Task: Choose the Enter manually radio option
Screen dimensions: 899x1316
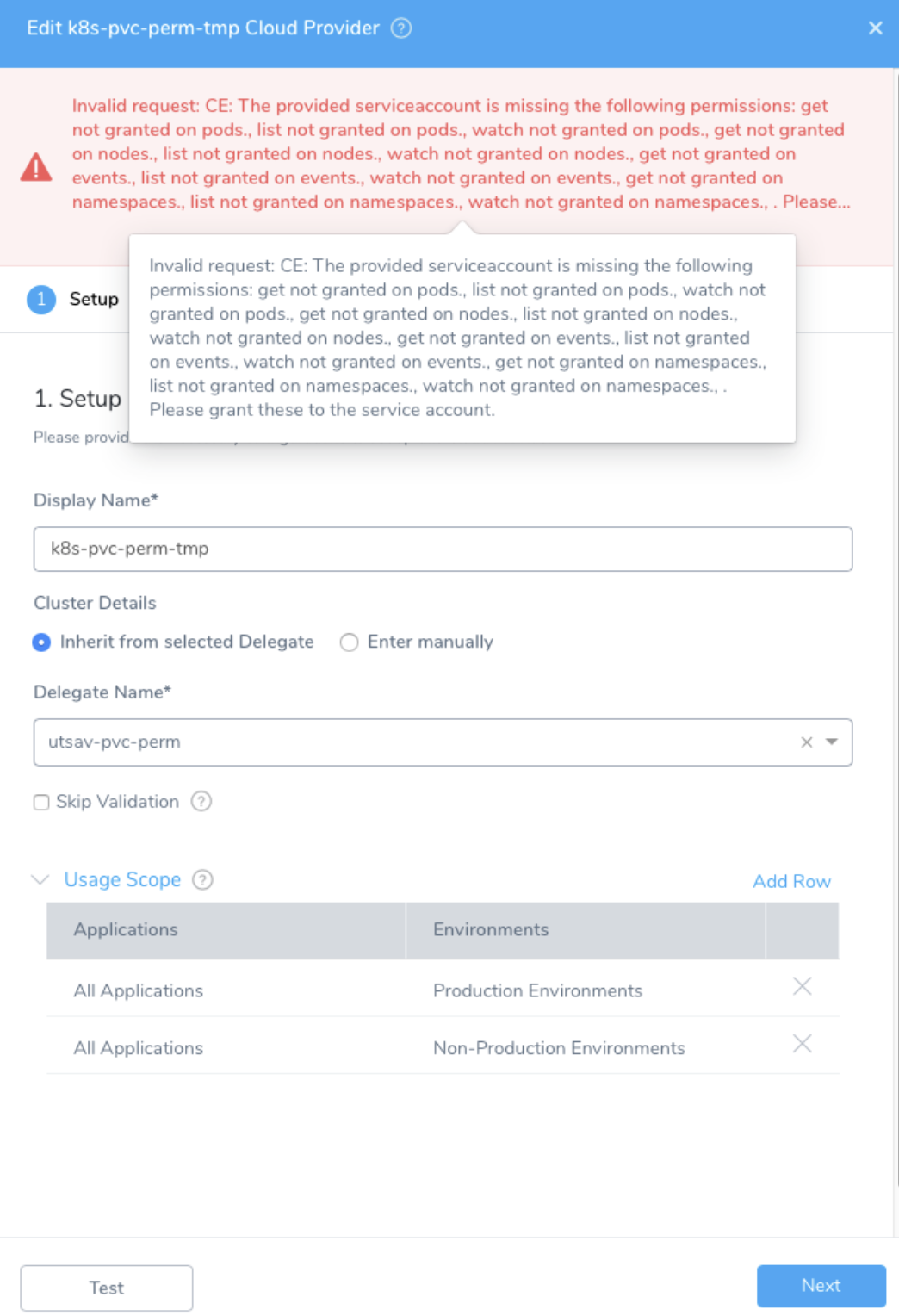Action: coord(349,642)
